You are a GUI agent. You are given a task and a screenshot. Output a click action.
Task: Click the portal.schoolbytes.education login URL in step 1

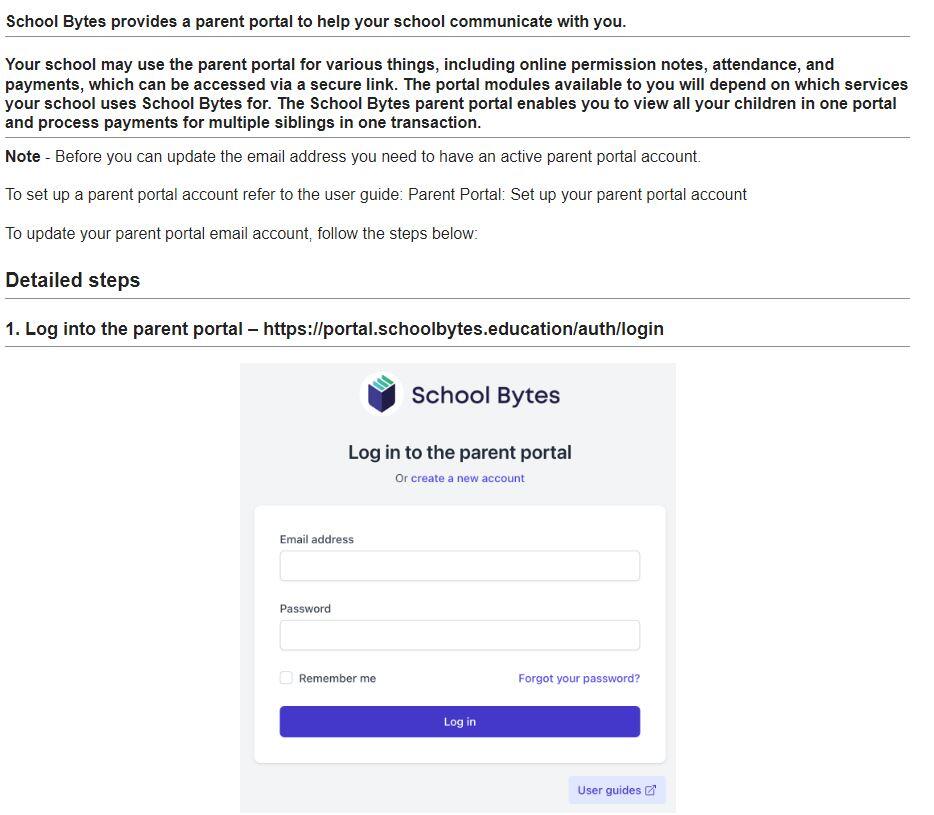pos(463,329)
